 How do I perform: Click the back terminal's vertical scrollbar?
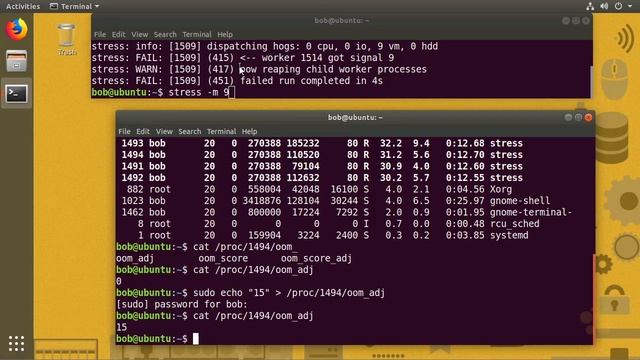pyautogui.click(x=591, y=81)
